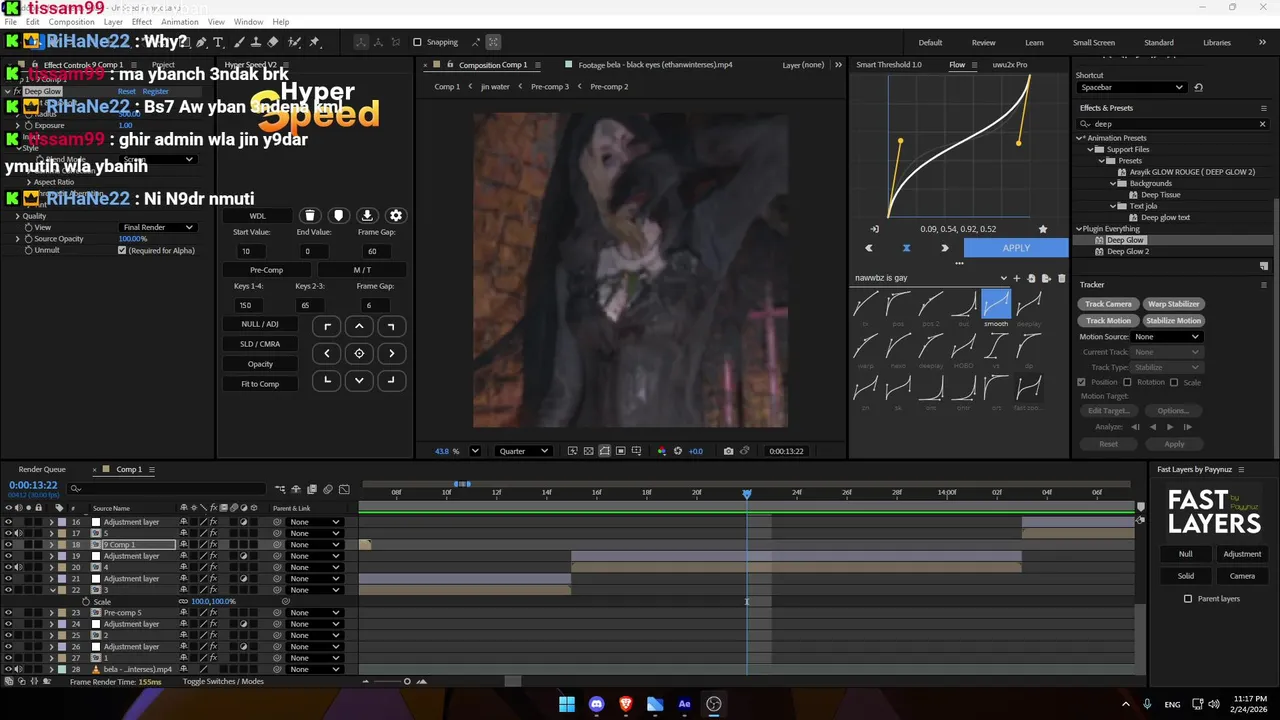Image resolution: width=1280 pixels, height=720 pixels.
Task: Click the Track Camera button
Action: (1108, 304)
